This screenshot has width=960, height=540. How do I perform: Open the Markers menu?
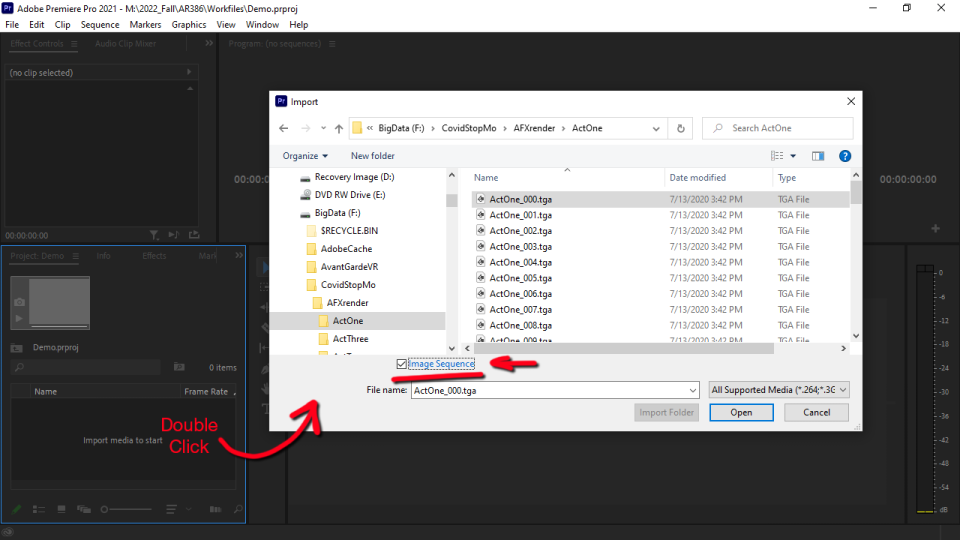(x=145, y=24)
